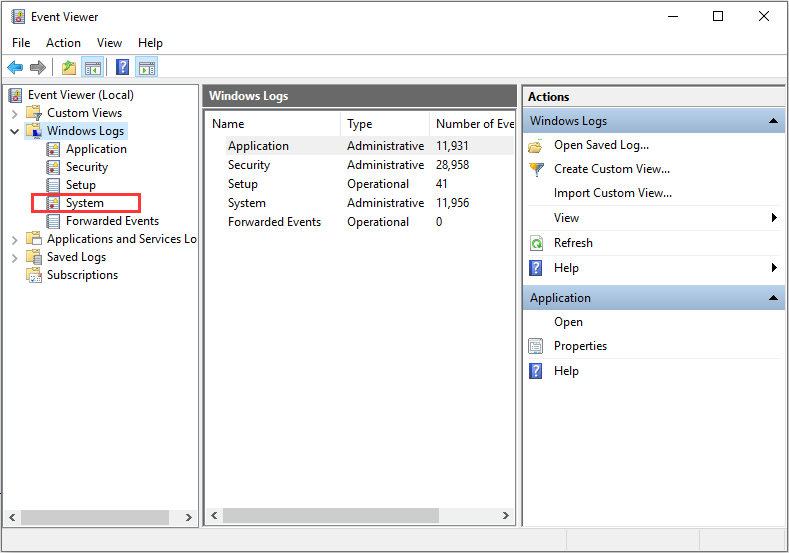Click the Open Saved Log folder icon
Viewport: 789px width, 553px height.
536,145
